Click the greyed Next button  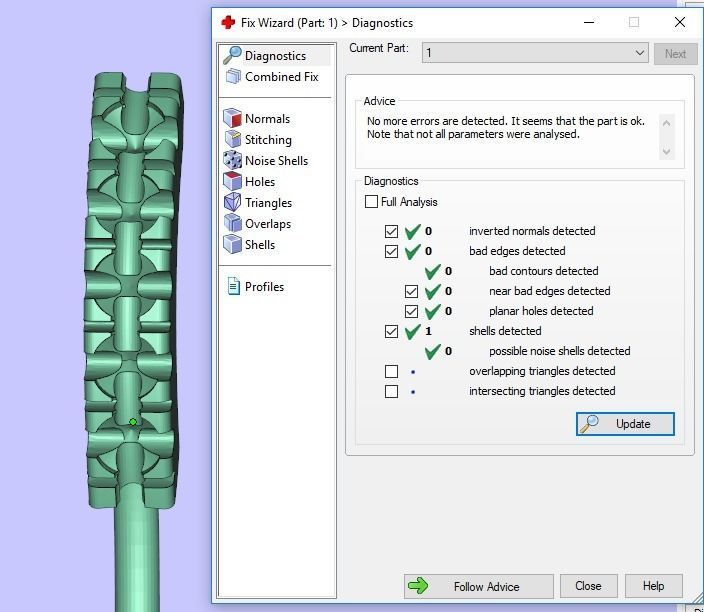tap(675, 54)
